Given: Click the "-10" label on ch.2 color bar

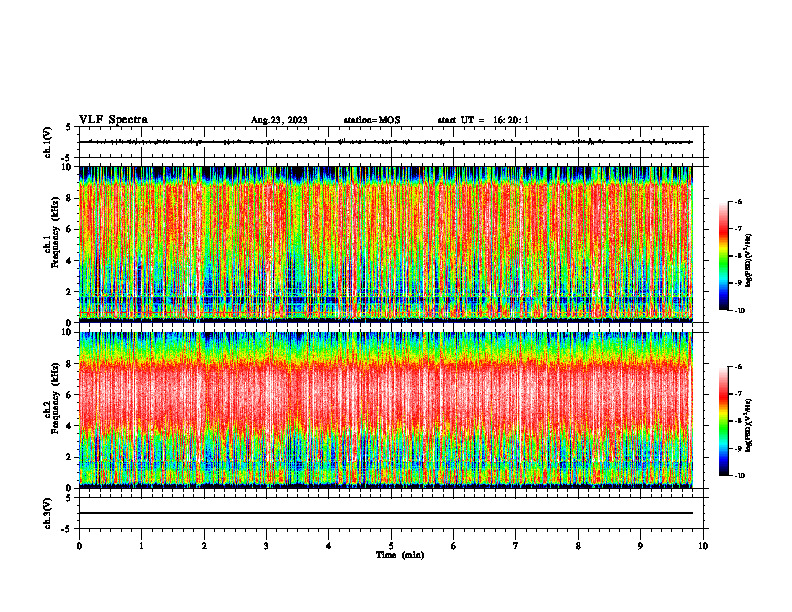Looking at the screenshot, I should pyautogui.click(x=740, y=475).
